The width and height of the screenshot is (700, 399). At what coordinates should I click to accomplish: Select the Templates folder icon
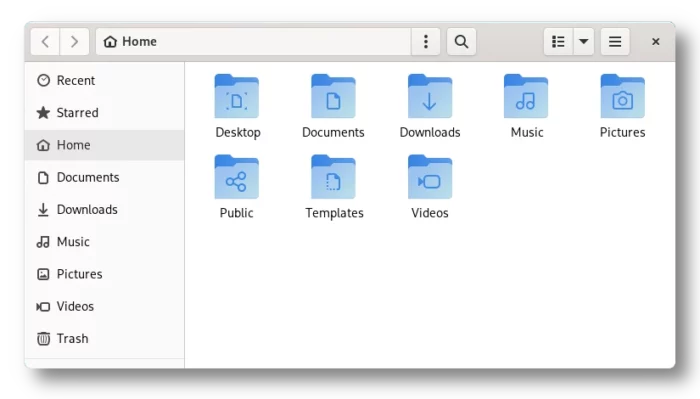(333, 177)
